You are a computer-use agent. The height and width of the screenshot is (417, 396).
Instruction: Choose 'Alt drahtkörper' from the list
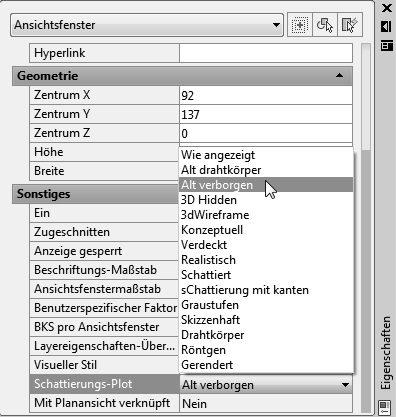tap(266, 170)
